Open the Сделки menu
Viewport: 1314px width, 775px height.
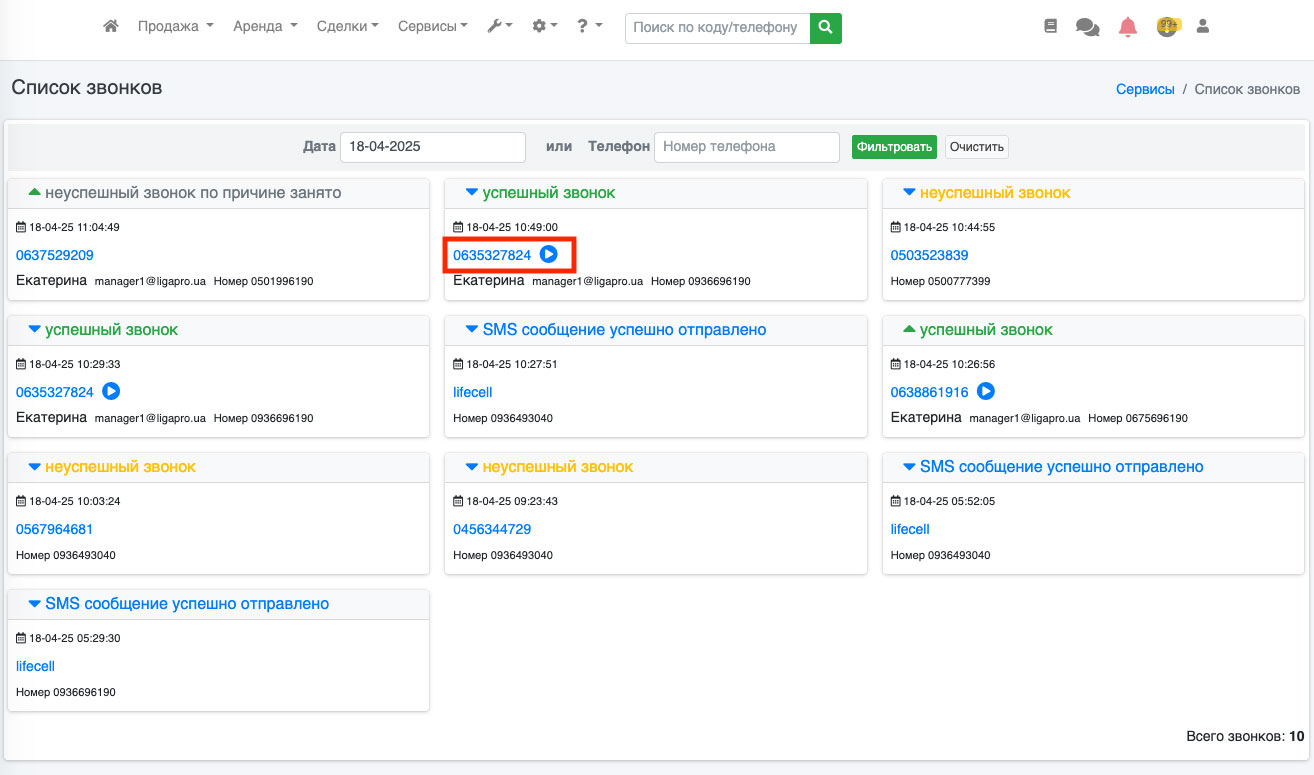[347, 27]
